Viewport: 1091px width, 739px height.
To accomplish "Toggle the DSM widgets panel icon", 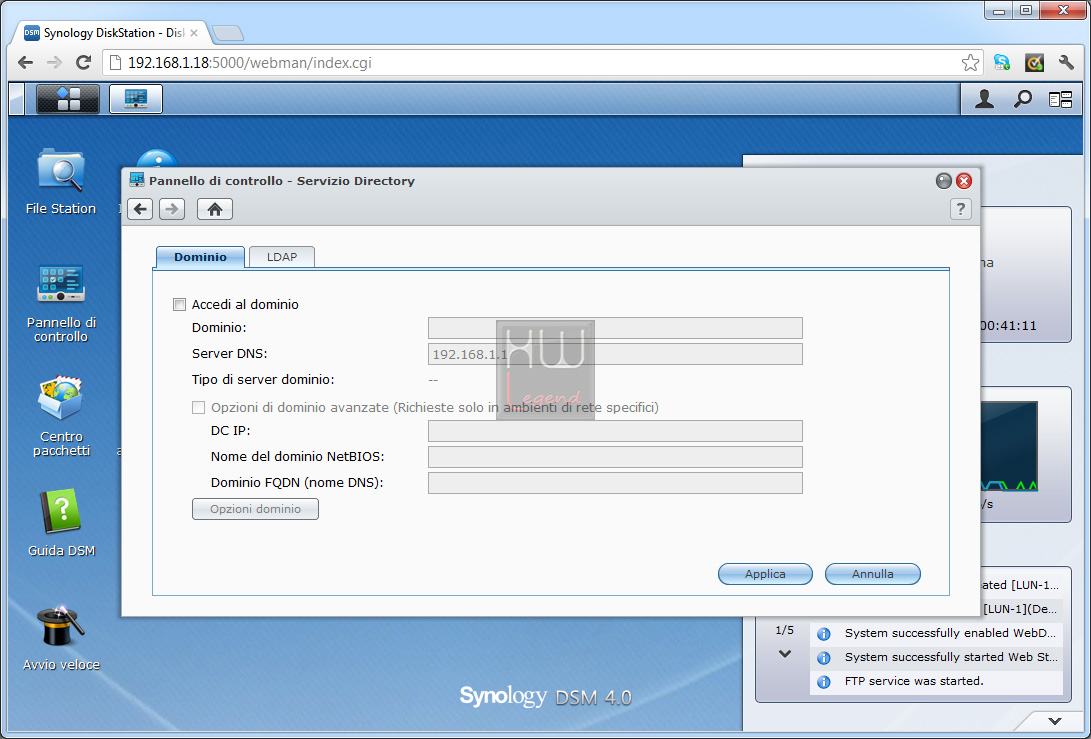I will (1060, 100).
